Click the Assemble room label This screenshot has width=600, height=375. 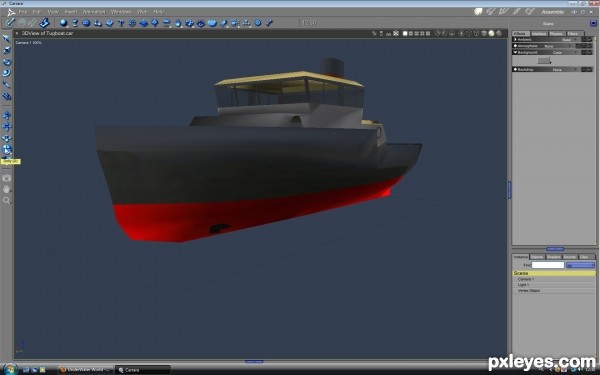click(x=553, y=12)
